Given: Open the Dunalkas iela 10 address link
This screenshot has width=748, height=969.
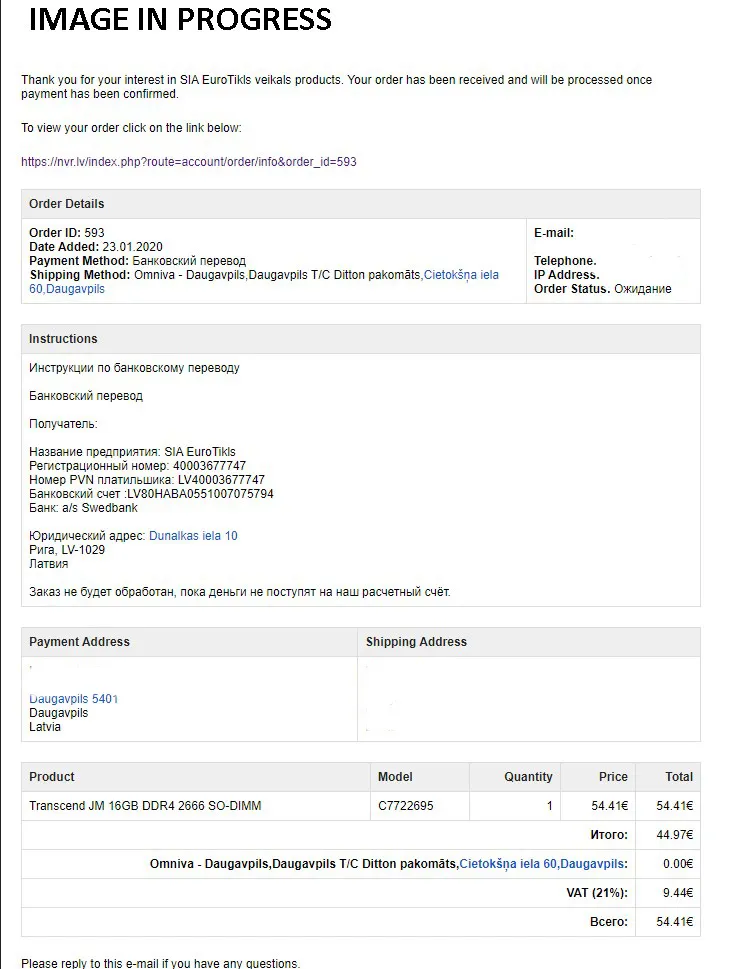Looking at the screenshot, I should [193, 536].
